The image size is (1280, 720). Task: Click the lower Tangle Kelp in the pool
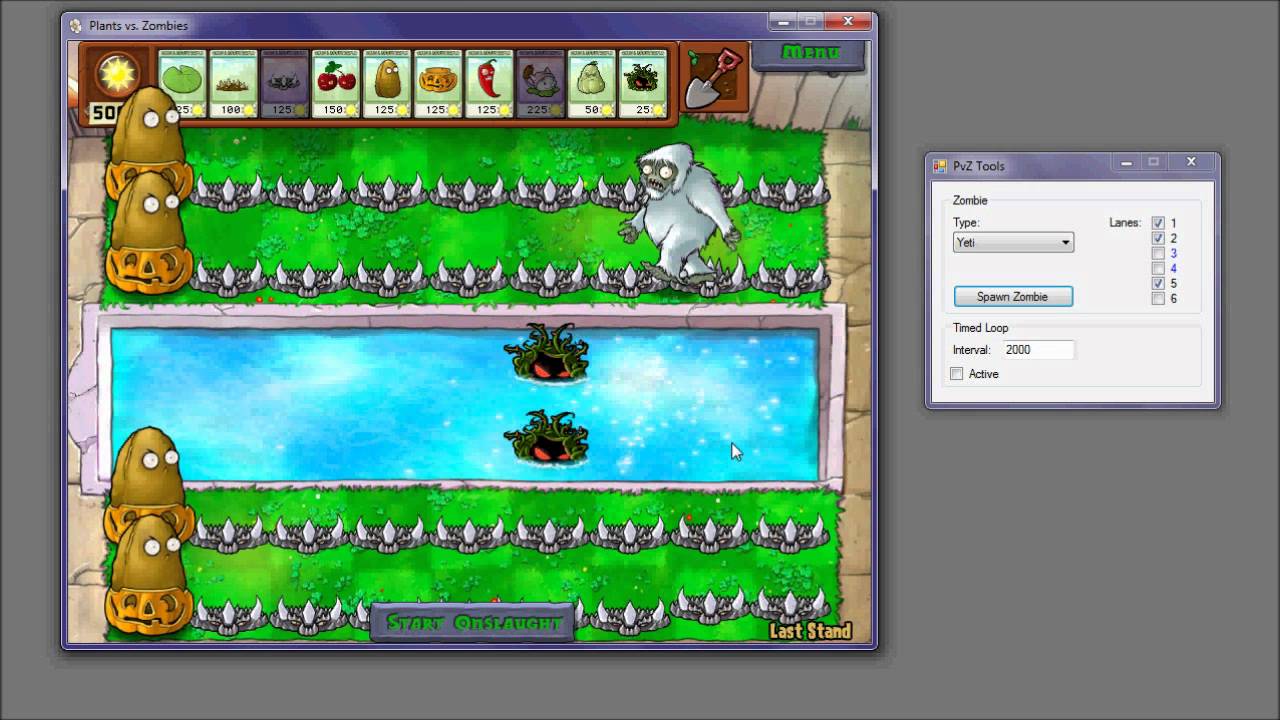point(546,439)
